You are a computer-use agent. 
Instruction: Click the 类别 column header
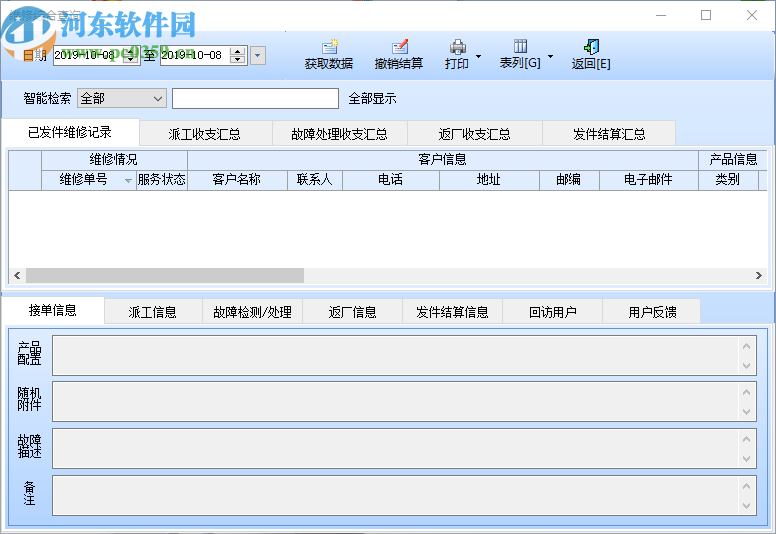[x=728, y=180]
